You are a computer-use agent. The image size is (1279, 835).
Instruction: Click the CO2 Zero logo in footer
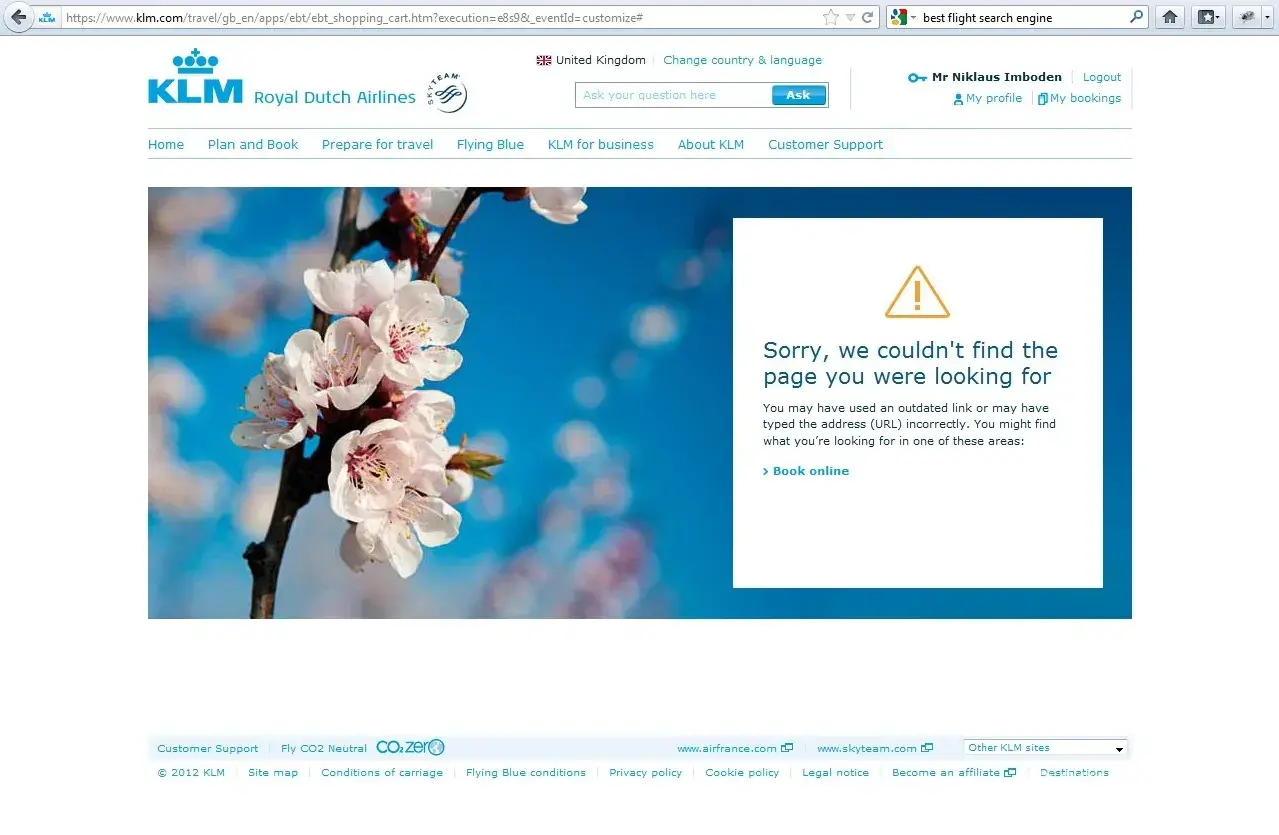(410, 747)
